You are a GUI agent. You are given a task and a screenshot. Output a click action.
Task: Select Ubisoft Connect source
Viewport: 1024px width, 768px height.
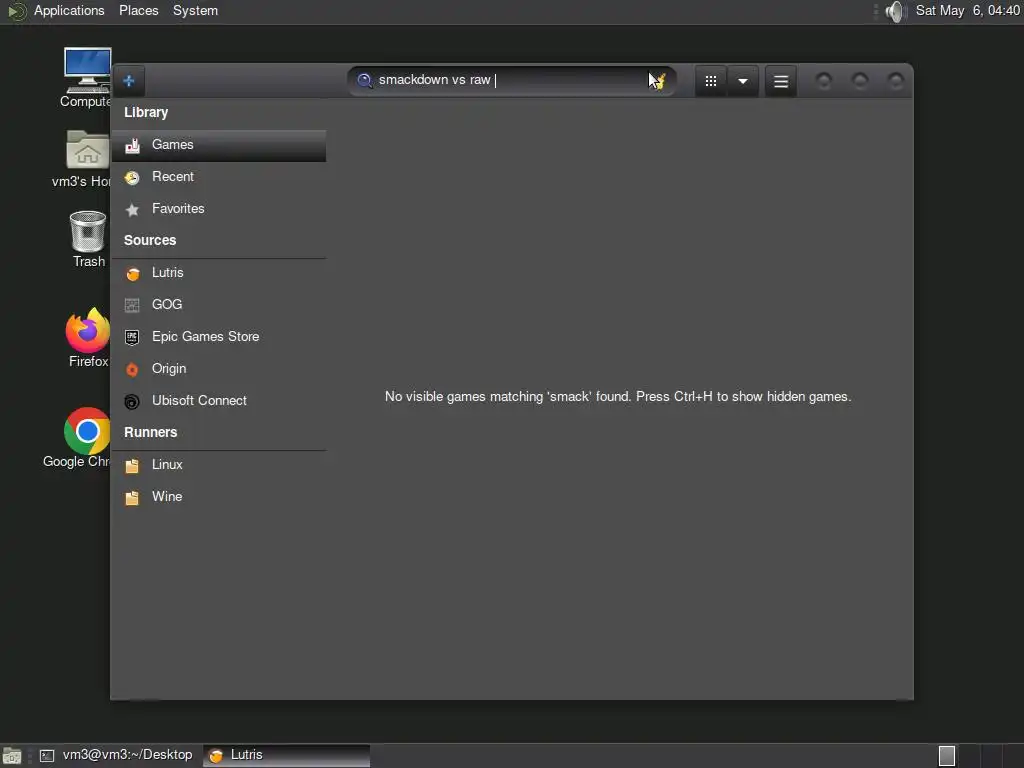219,401
